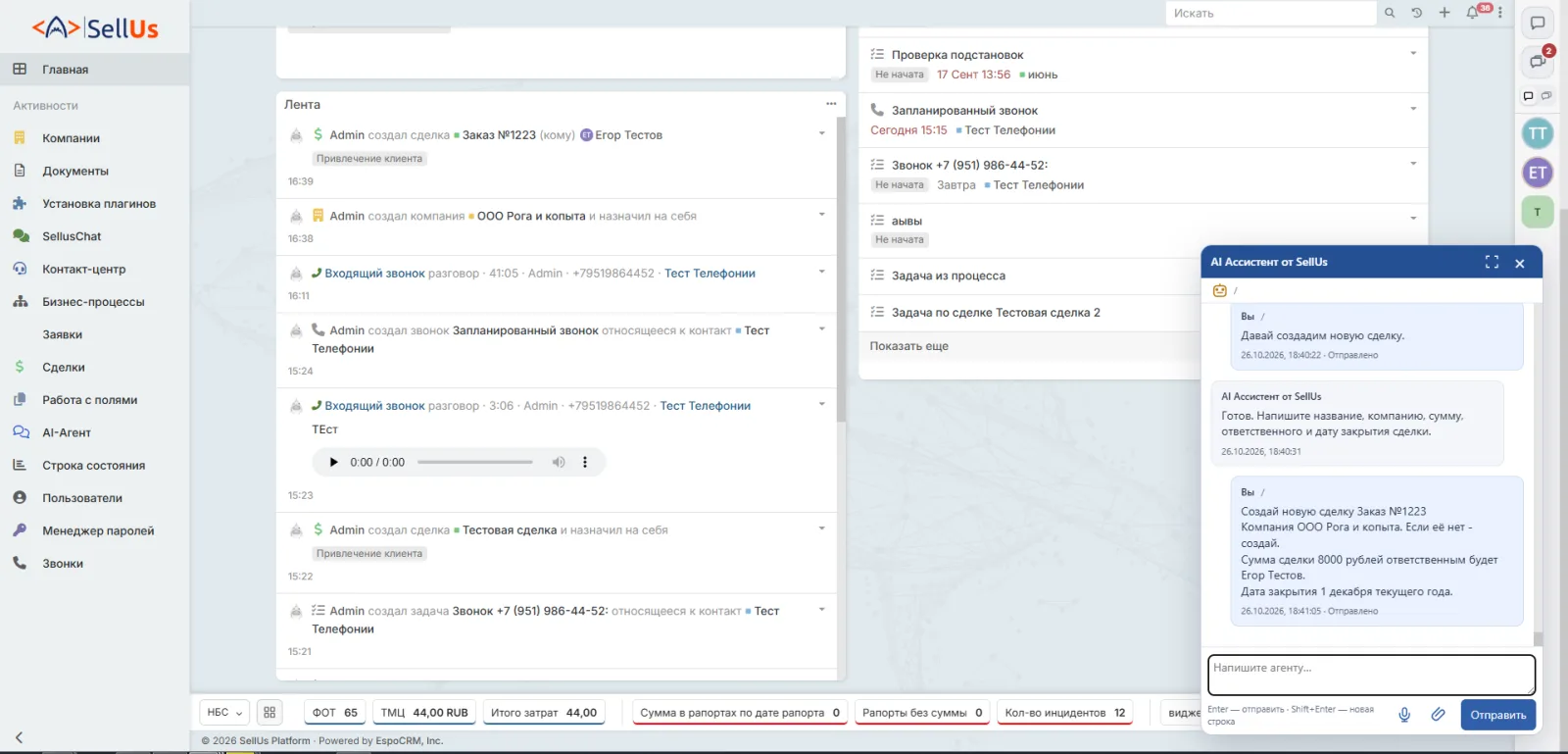Select the TT user avatar
This screenshot has height=754, width=1568.
pos(1538,133)
